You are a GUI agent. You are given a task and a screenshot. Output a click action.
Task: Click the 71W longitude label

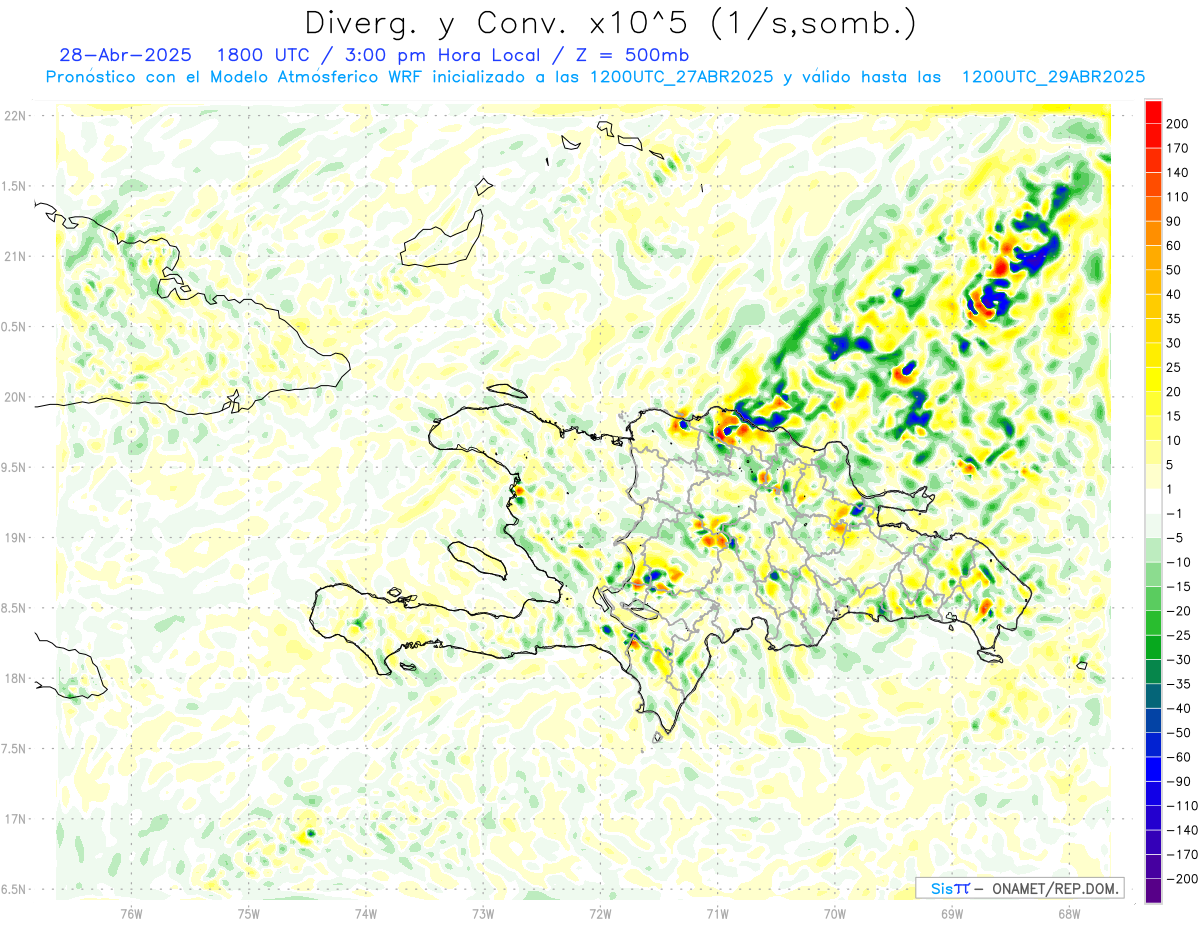point(717,912)
